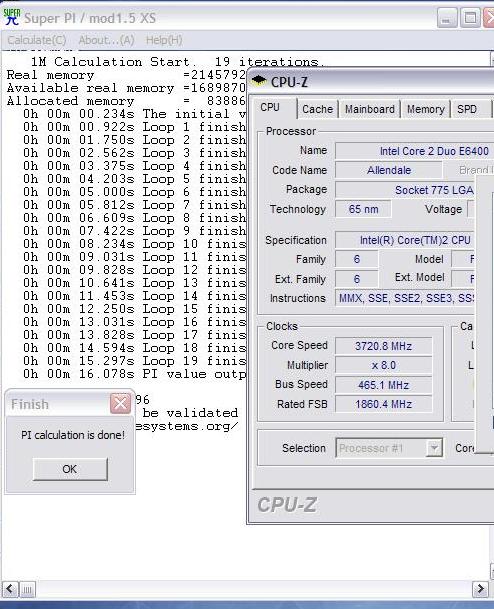Click the Multiplier value x 8.0
The height and width of the screenshot is (609, 494).
point(383,365)
